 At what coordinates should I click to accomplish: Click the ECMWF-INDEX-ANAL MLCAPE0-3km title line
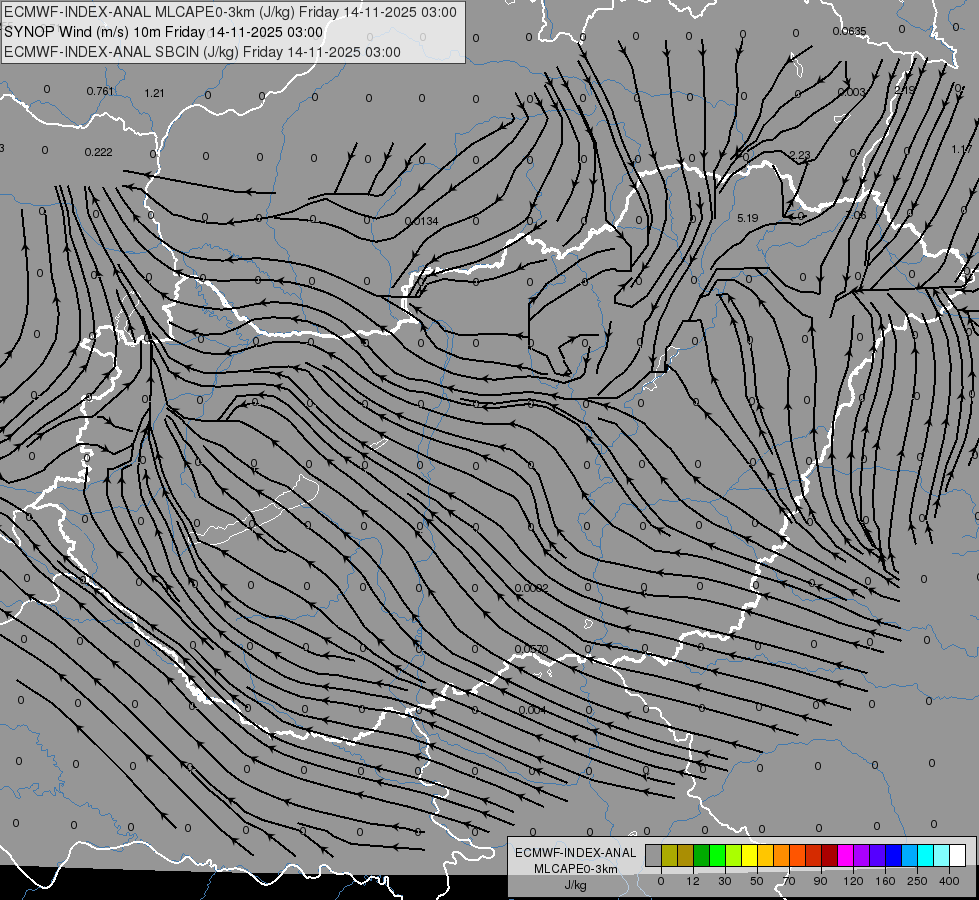(x=230, y=12)
